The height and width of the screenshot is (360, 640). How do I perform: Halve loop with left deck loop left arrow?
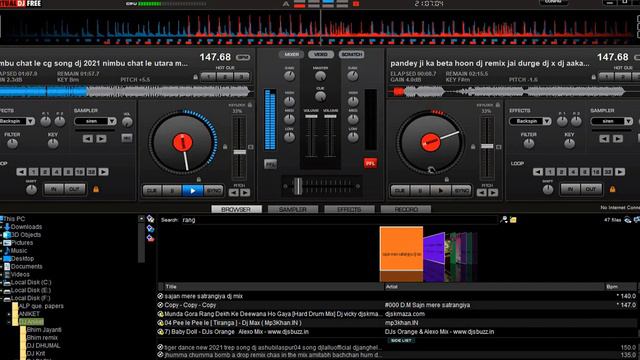coord(22,172)
